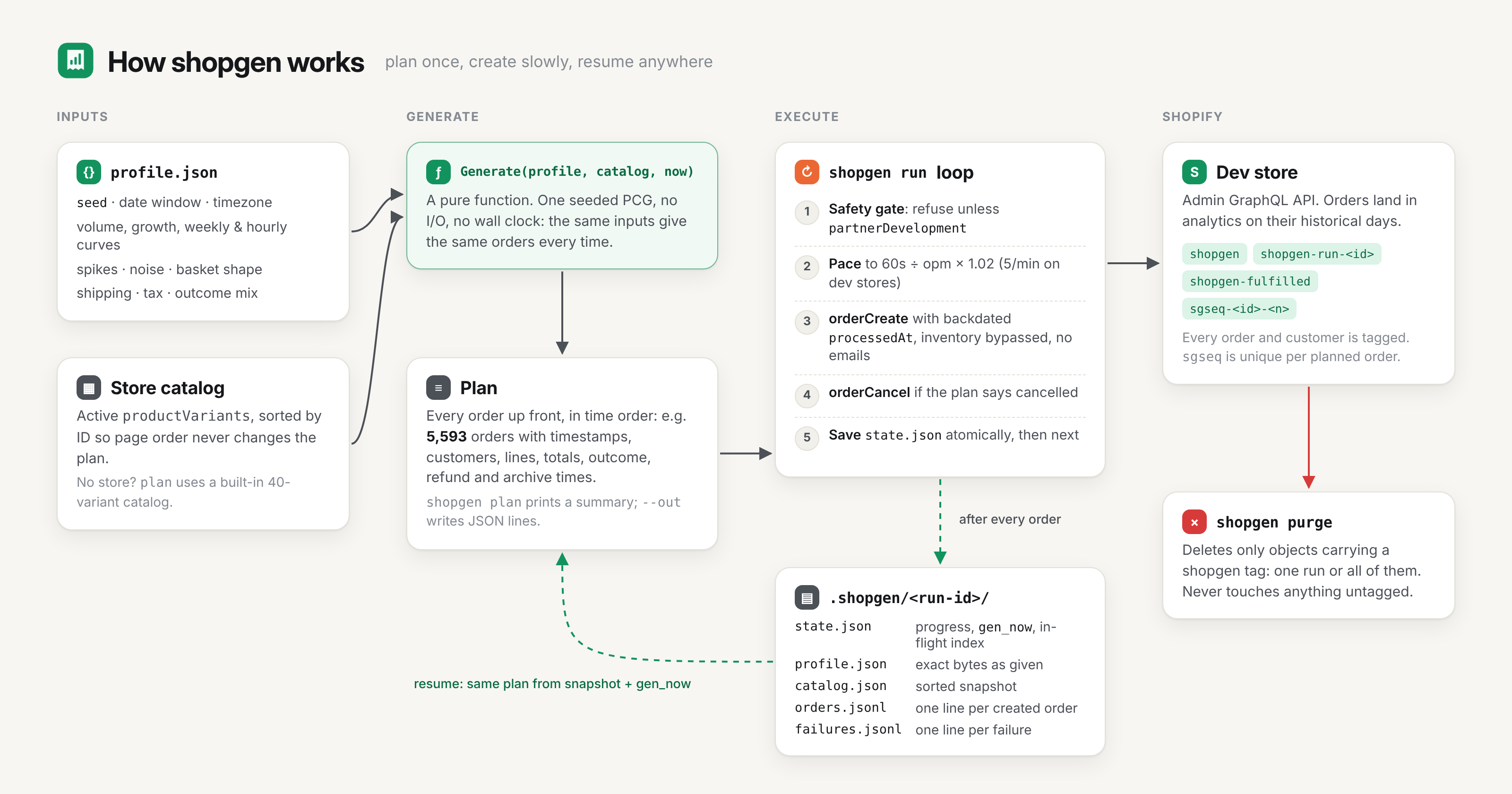The width and height of the screenshot is (1512, 794).
Task: Click the red X icon beside shopgen purge
Action: pyautogui.click(x=1194, y=522)
